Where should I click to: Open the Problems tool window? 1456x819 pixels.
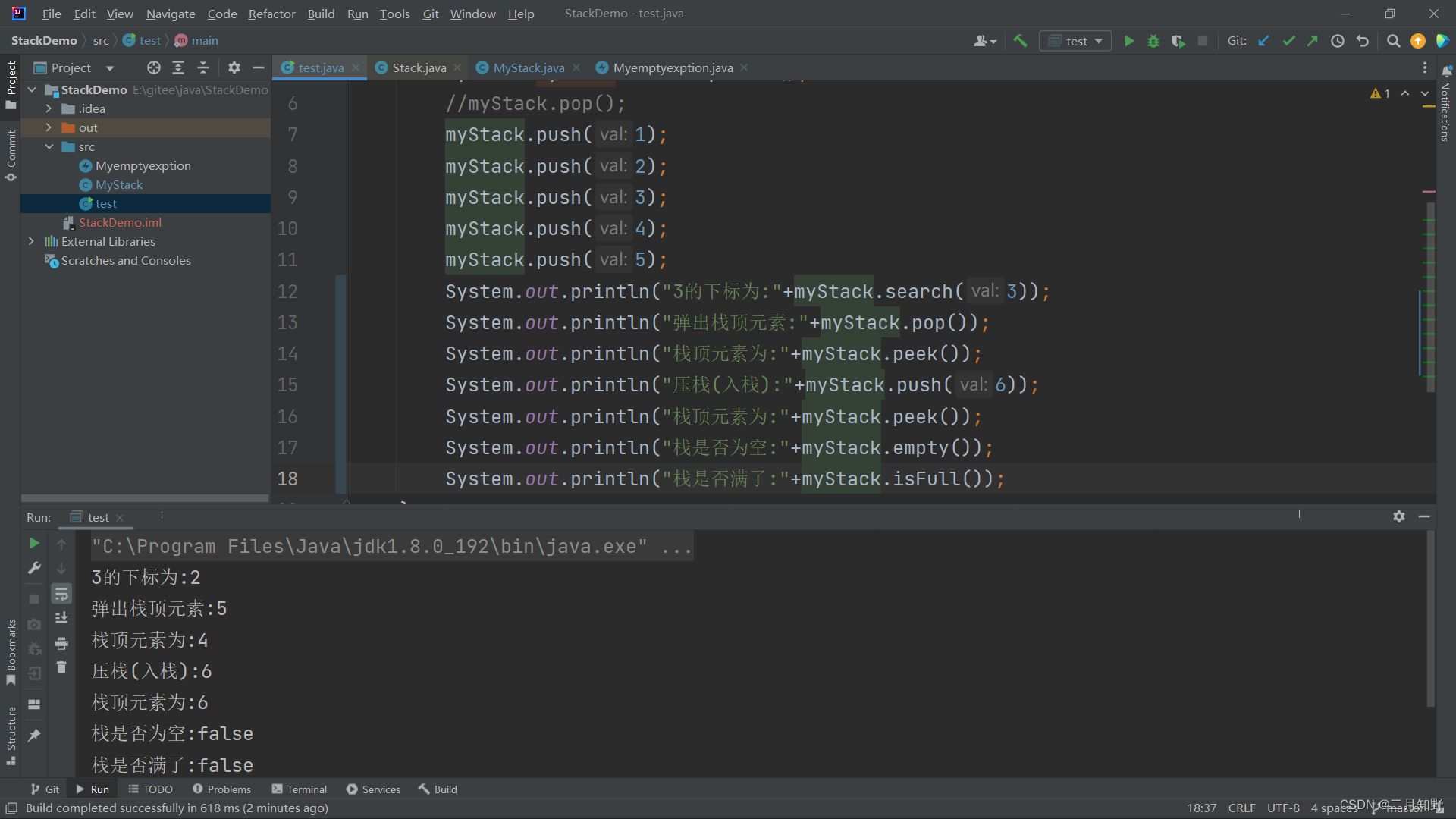click(221, 789)
